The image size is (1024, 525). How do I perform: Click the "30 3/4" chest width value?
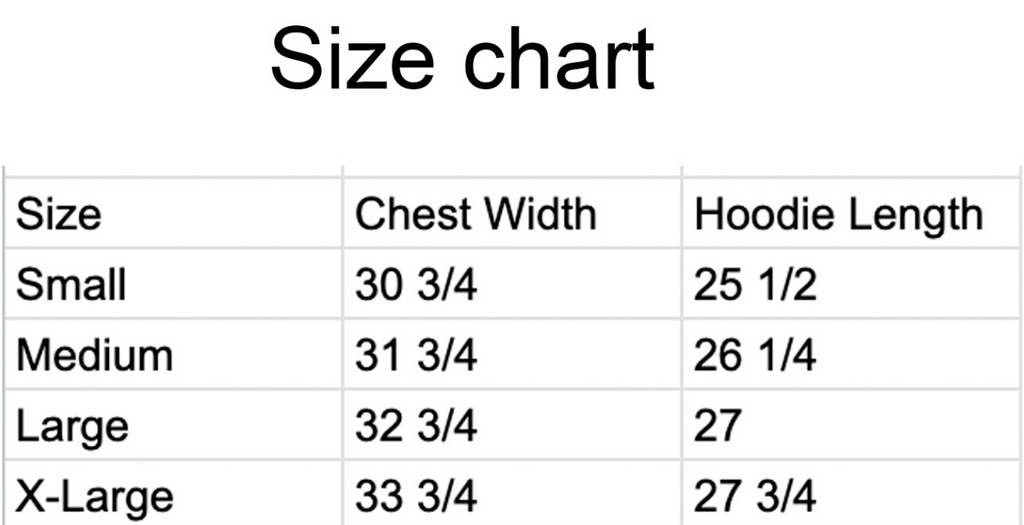tap(416, 286)
